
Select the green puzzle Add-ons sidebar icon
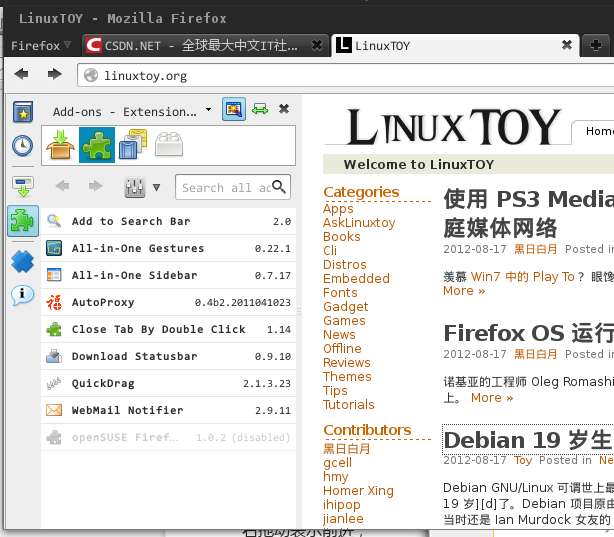[x=23, y=221]
